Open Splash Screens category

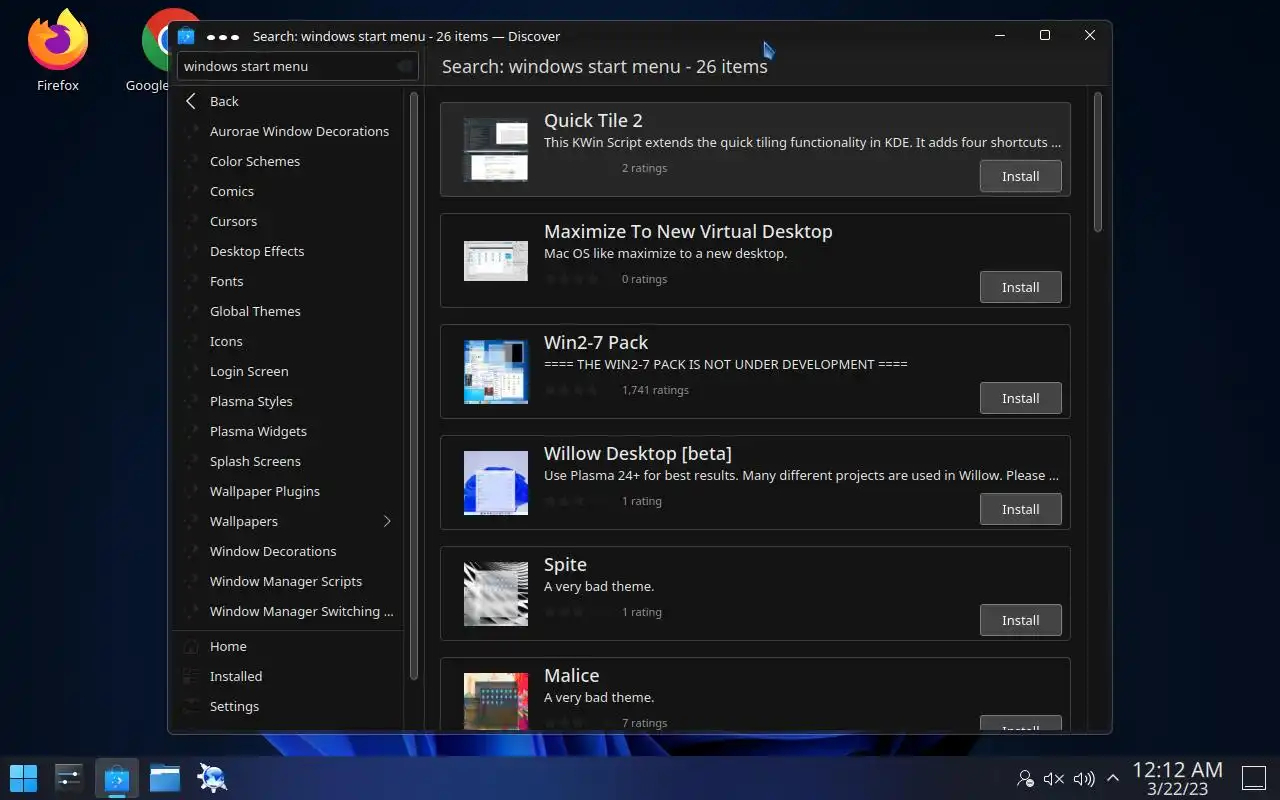288,461
